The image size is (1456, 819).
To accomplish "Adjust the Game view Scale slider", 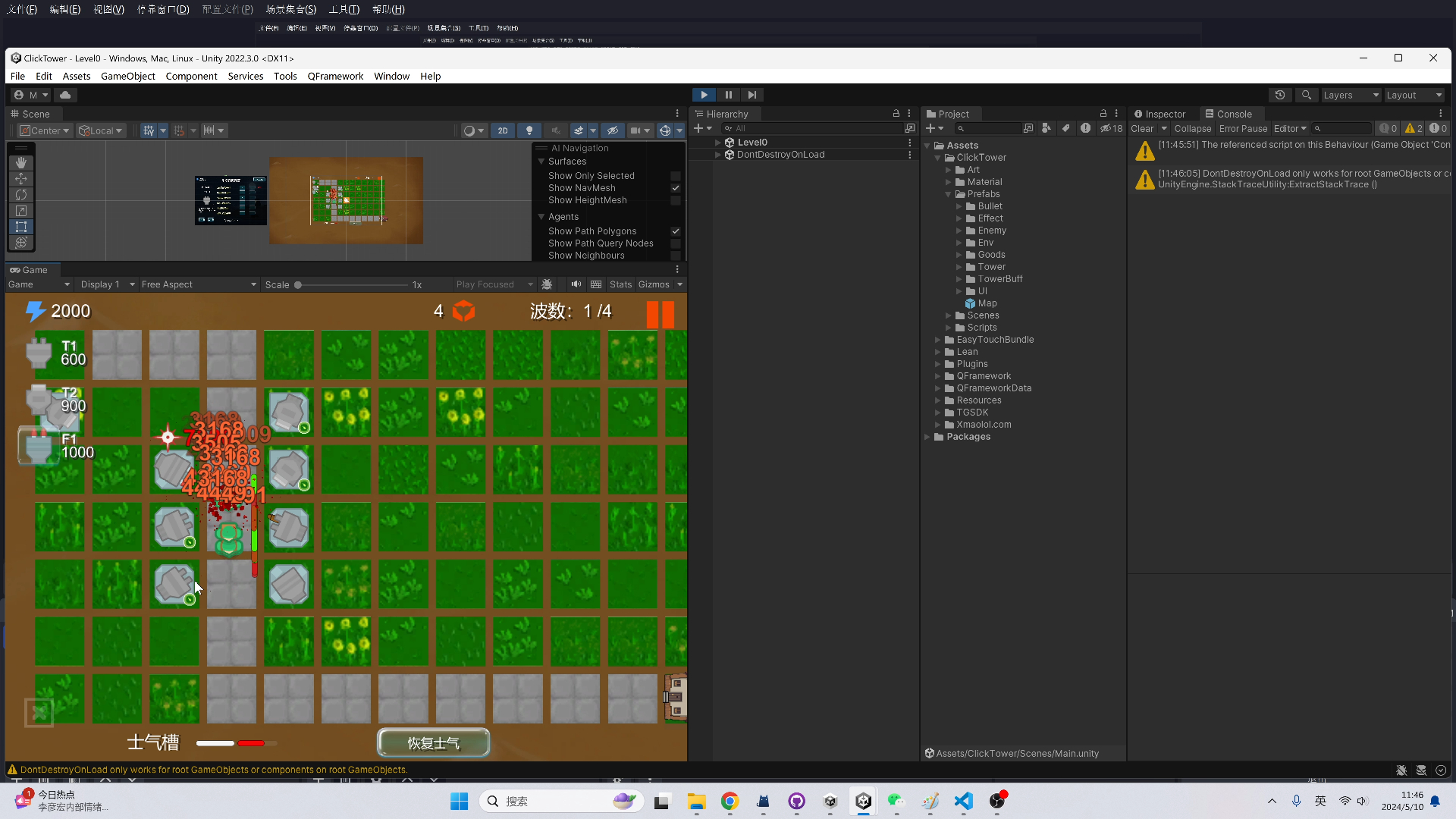I will [x=298, y=285].
